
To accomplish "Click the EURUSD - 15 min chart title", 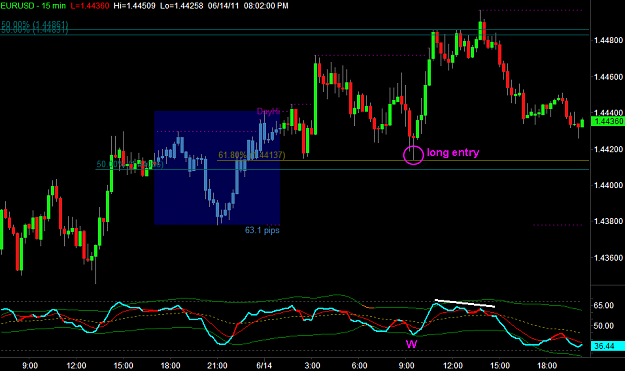I will point(33,6).
